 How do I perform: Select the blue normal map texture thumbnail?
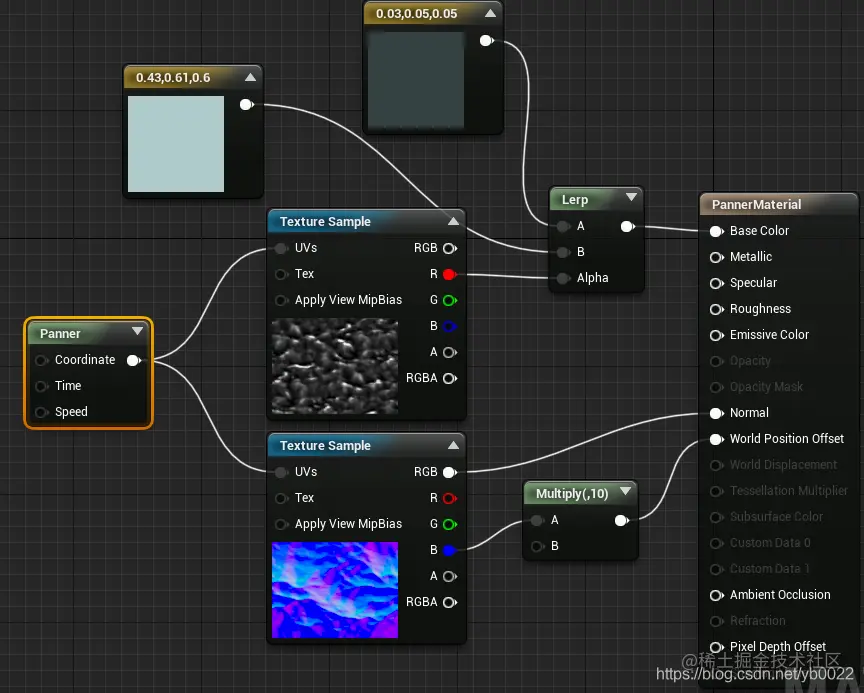coord(334,590)
